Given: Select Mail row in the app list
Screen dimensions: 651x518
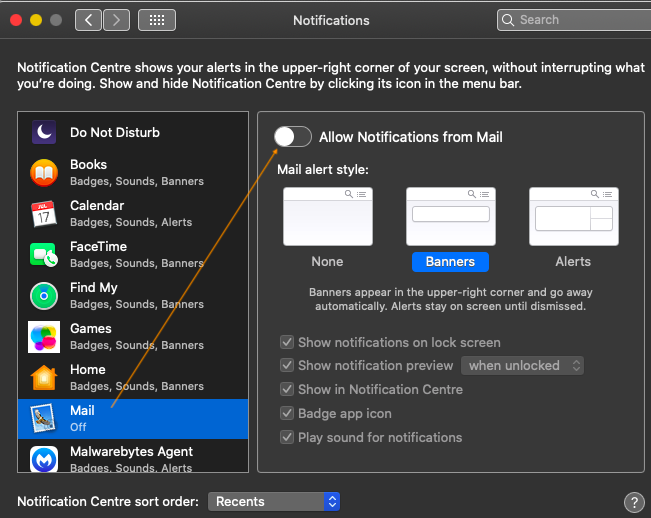Looking at the screenshot, I should [133, 419].
